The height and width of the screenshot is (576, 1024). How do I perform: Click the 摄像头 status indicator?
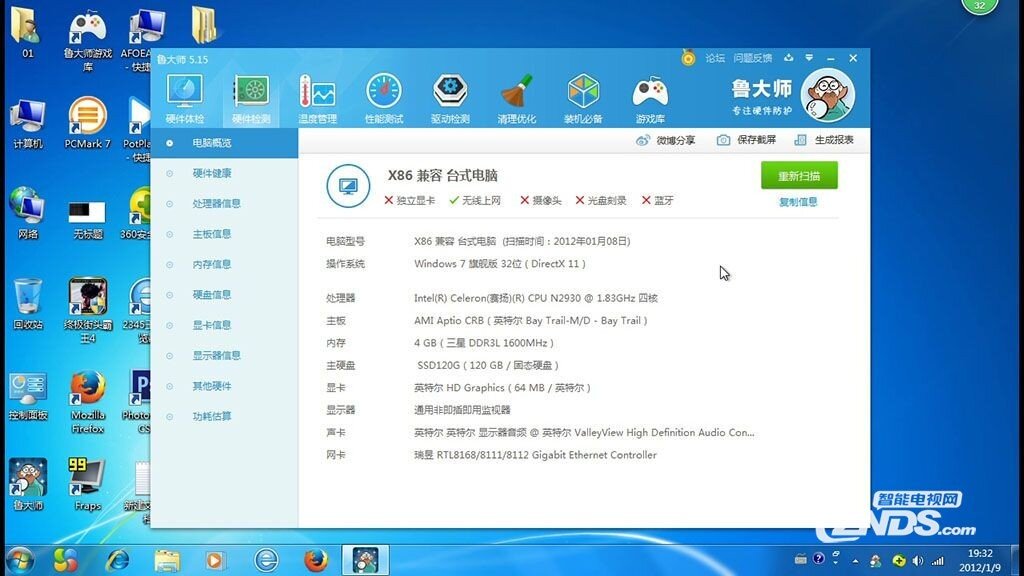[541, 200]
